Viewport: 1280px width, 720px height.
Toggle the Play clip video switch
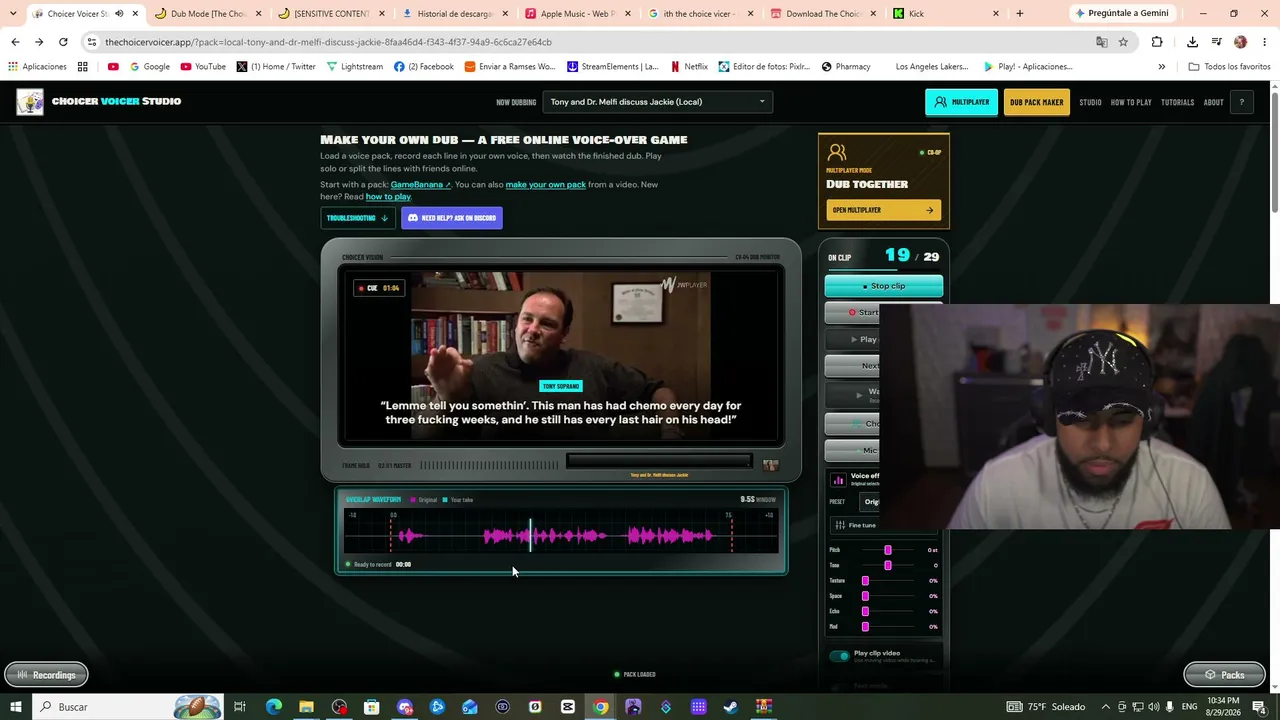(x=839, y=656)
